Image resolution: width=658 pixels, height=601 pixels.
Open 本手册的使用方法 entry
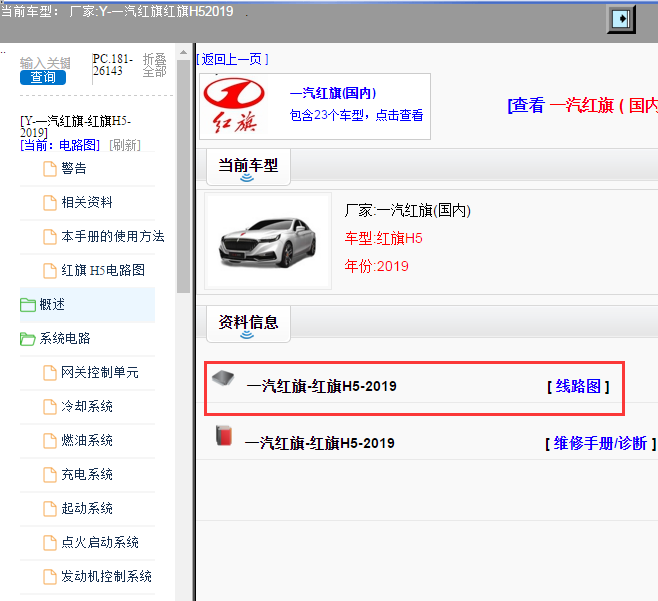tap(112, 236)
